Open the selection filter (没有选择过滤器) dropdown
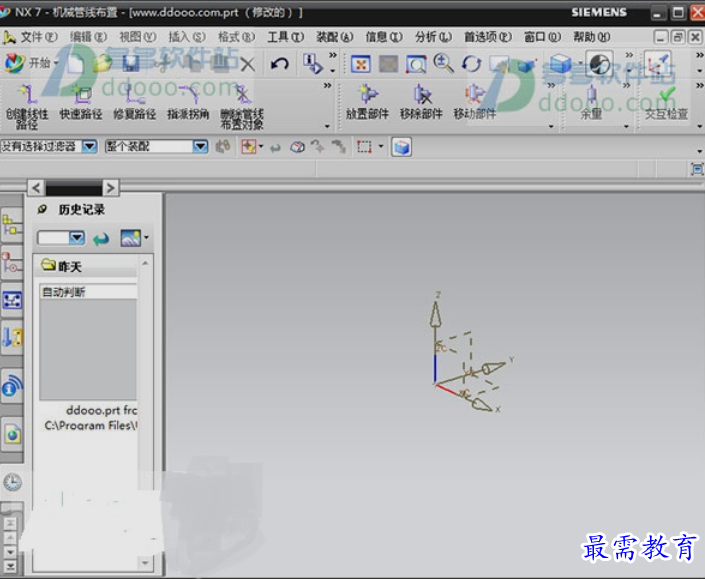 coord(89,147)
